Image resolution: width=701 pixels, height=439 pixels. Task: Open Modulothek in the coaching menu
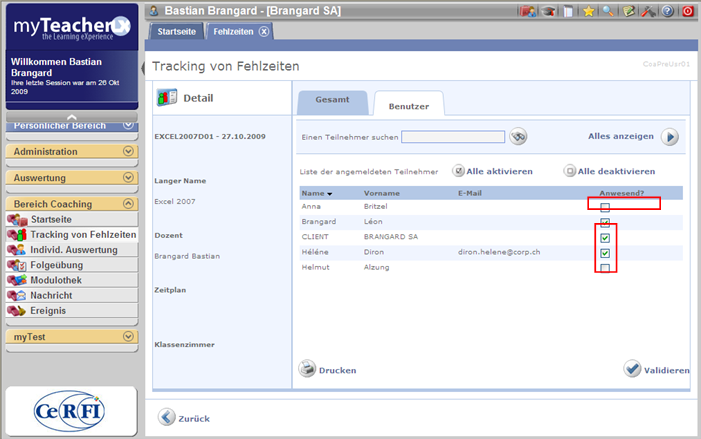[60, 280]
